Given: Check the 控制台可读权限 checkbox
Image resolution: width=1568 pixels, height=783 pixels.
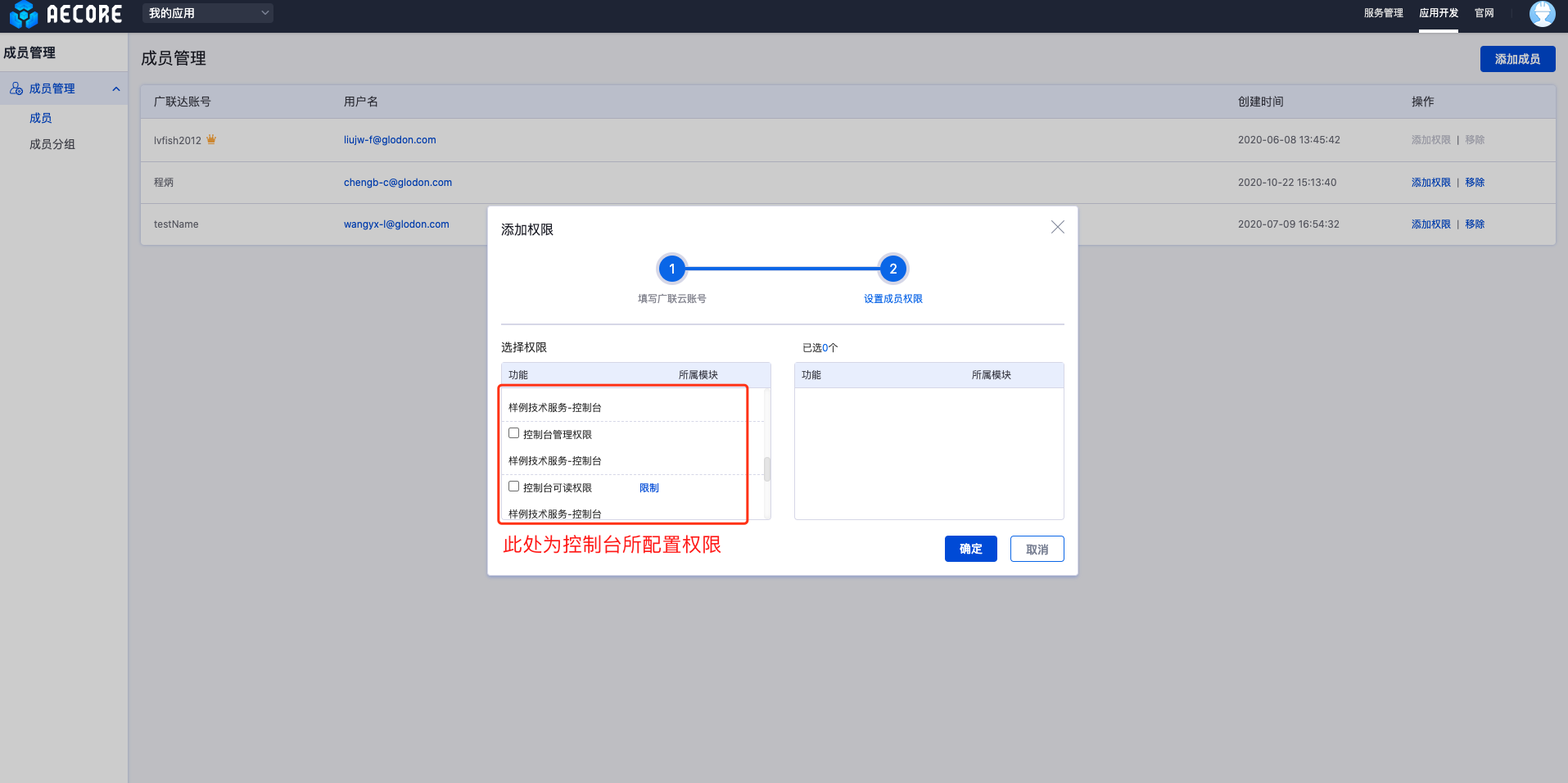Looking at the screenshot, I should click(x=514, y=487).
